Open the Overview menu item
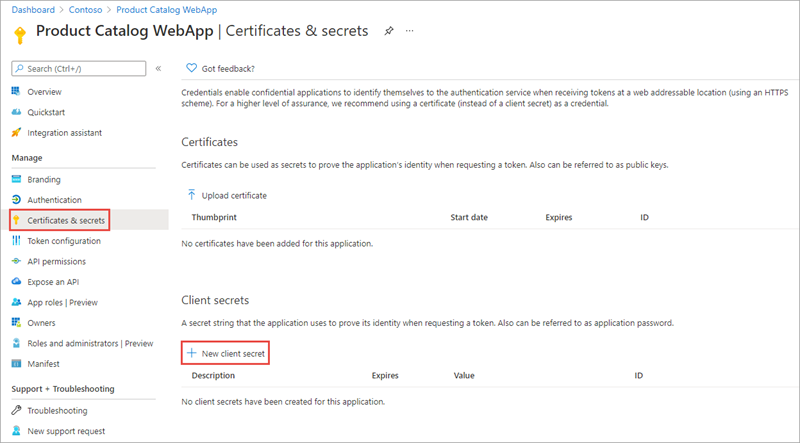The image size is (800, 443). click(x=44, y=92)
